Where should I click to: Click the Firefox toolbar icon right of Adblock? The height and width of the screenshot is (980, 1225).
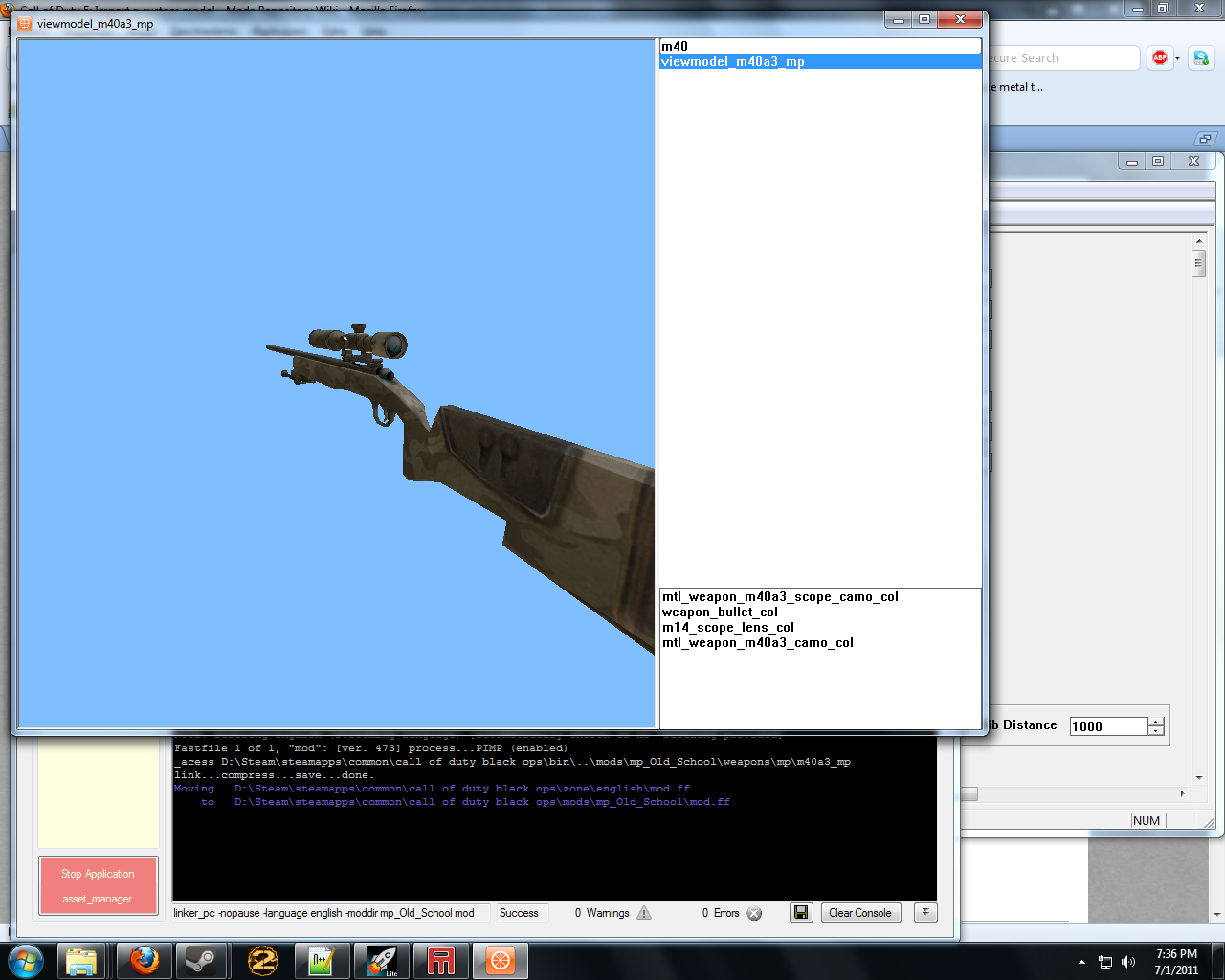[1200, 58]
